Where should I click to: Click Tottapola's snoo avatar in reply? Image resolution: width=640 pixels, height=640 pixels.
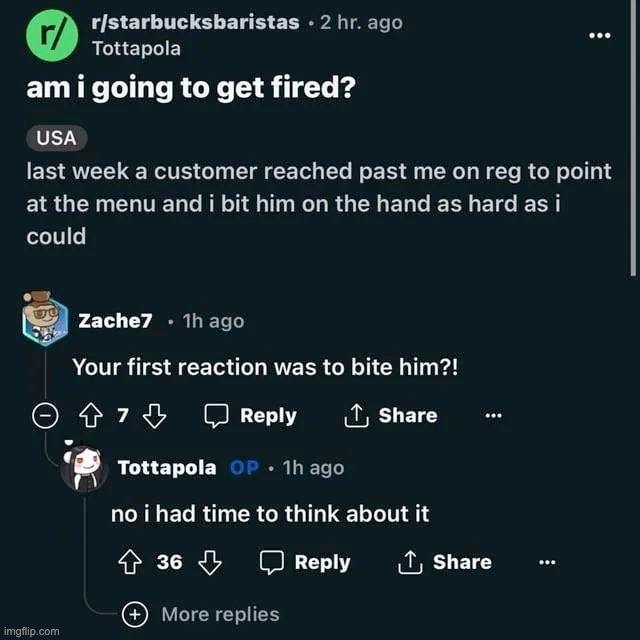click(84, 467)
